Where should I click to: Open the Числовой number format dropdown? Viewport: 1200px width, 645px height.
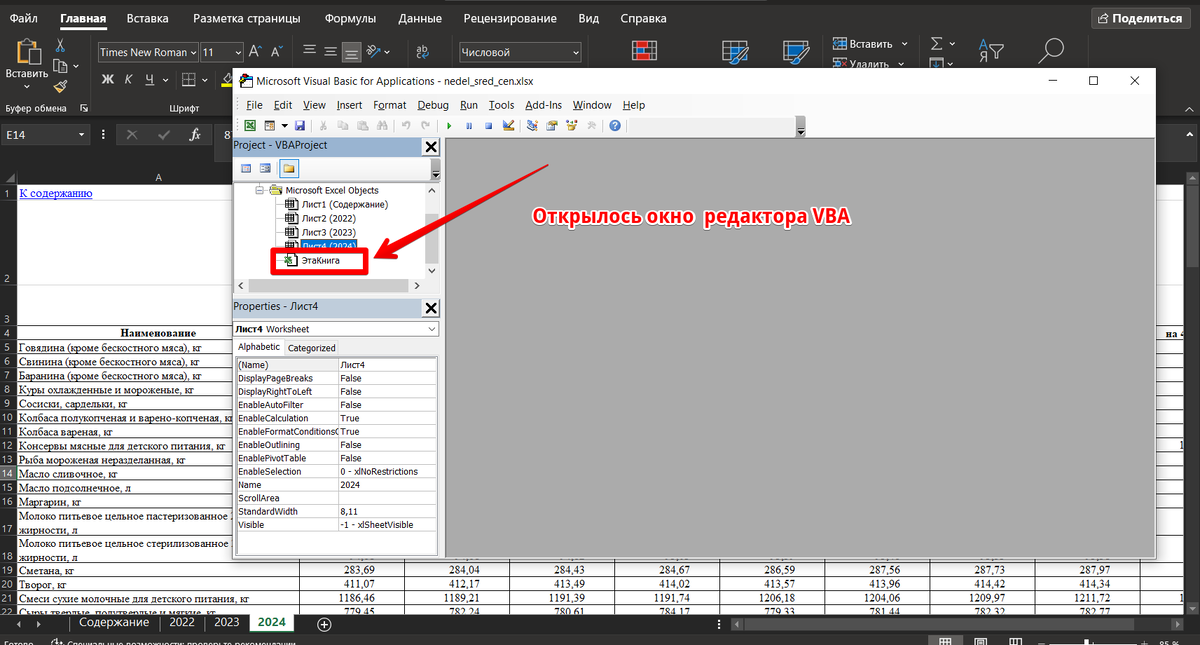(x=576, y=52)
